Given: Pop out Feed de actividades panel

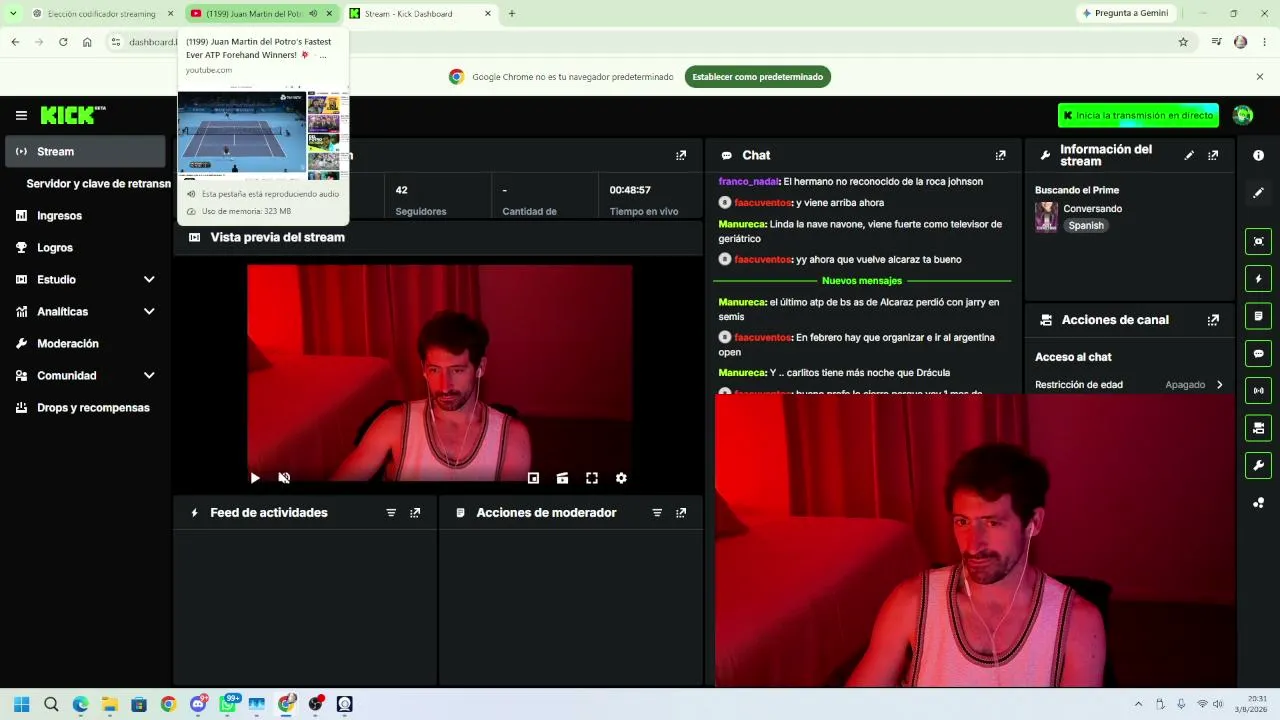Looking at the screenshot, I should pos(415,513).
